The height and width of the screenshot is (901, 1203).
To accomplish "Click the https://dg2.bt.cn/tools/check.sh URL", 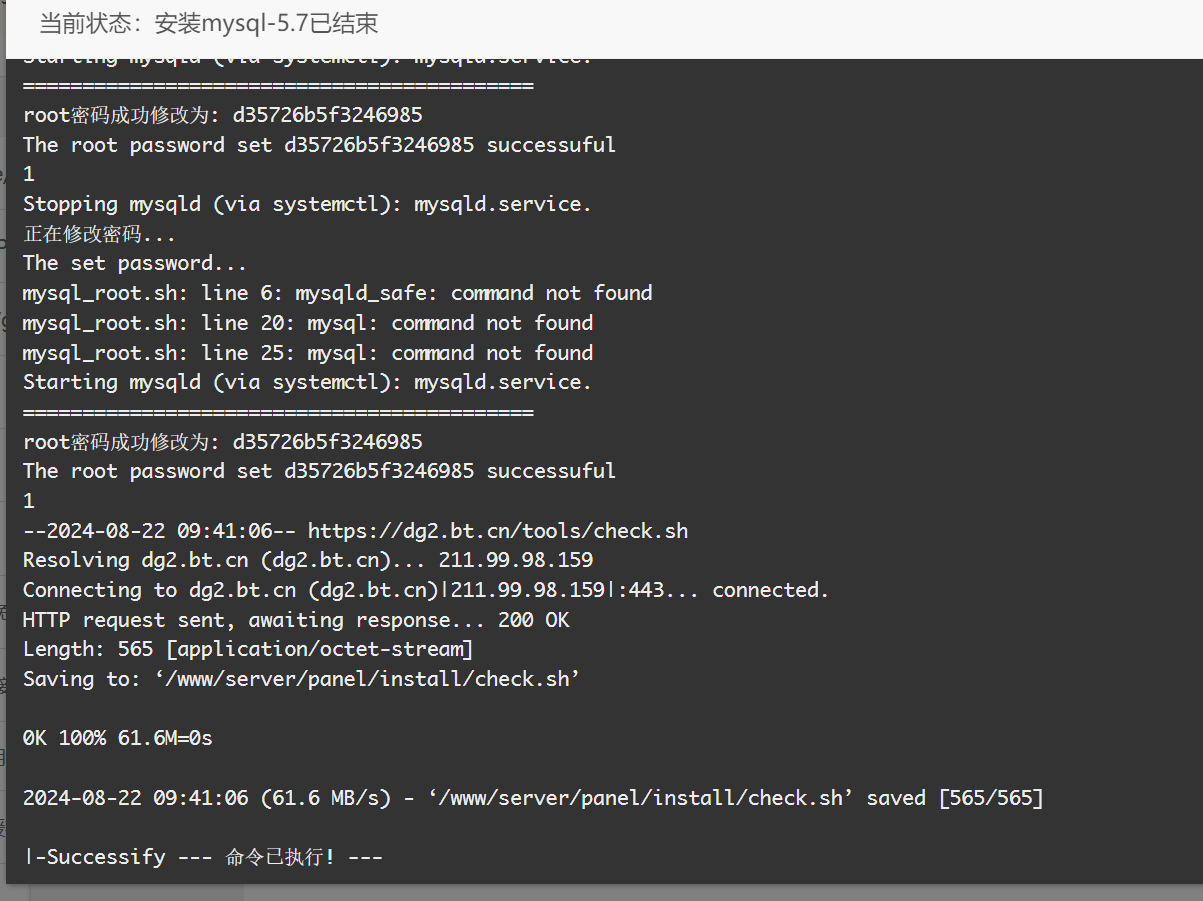I will pyautogui.click(x=498, y=531).
